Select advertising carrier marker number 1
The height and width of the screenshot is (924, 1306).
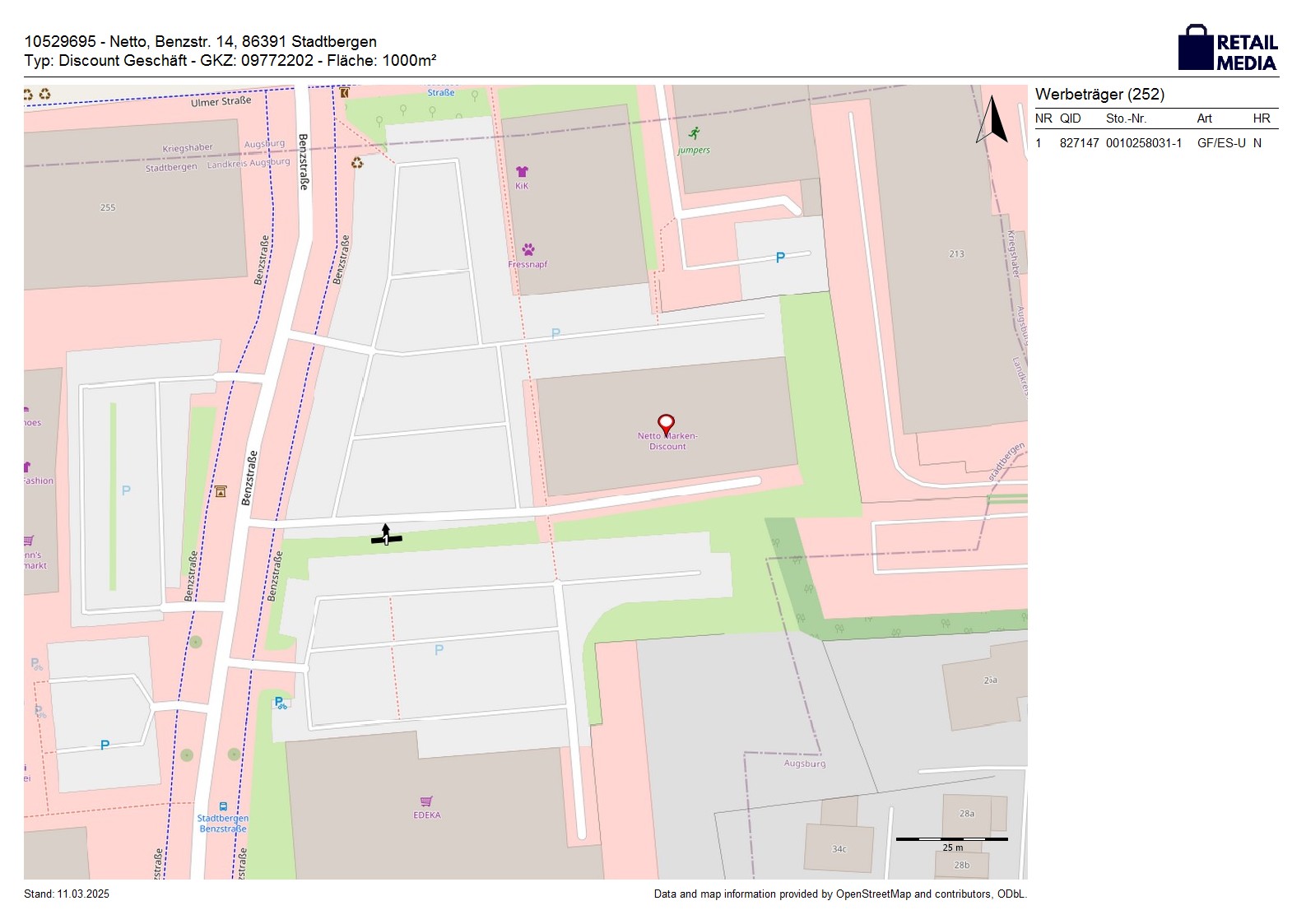tap(386, 536)
